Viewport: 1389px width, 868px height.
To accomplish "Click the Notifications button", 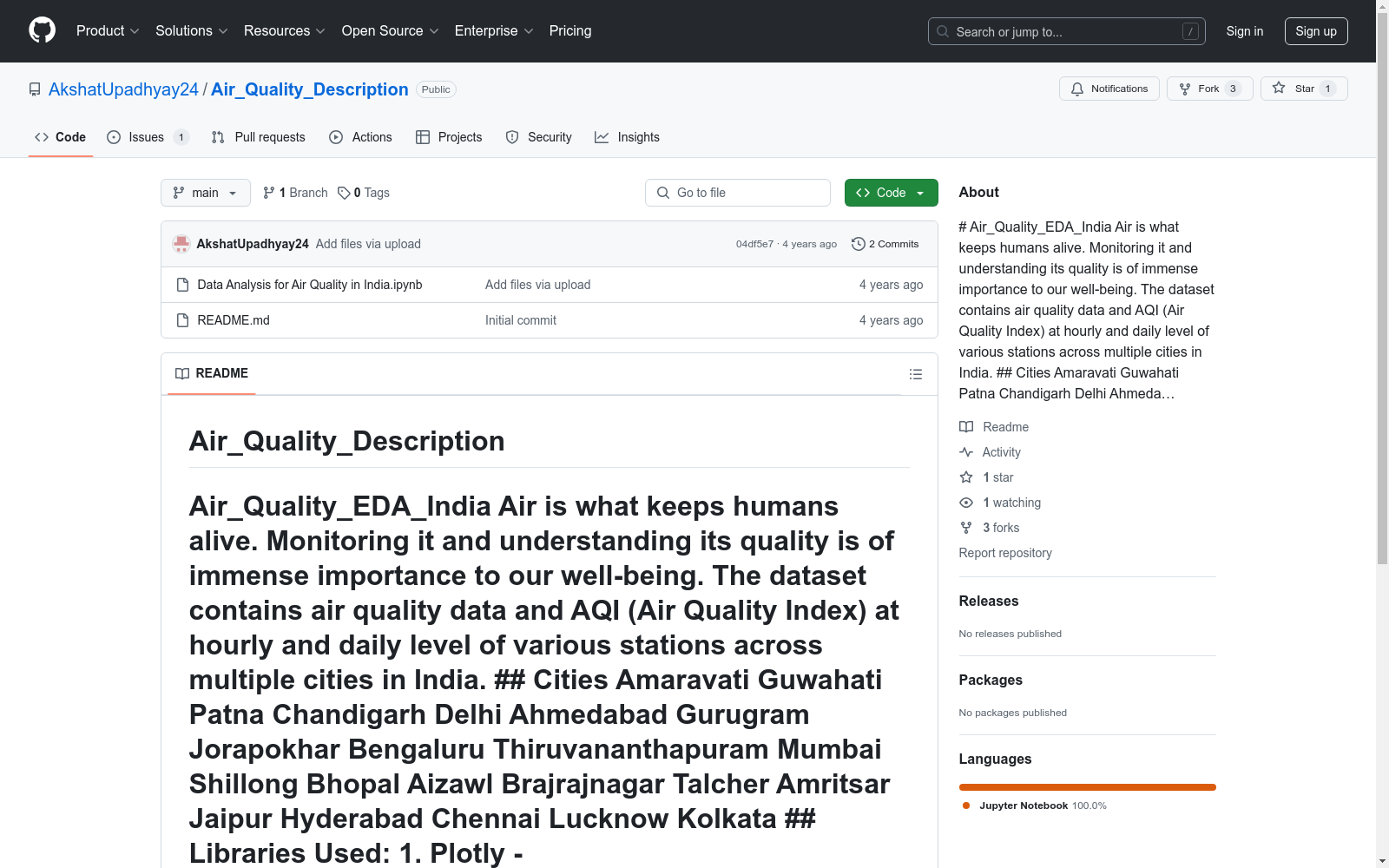I will click(1109, 89).
